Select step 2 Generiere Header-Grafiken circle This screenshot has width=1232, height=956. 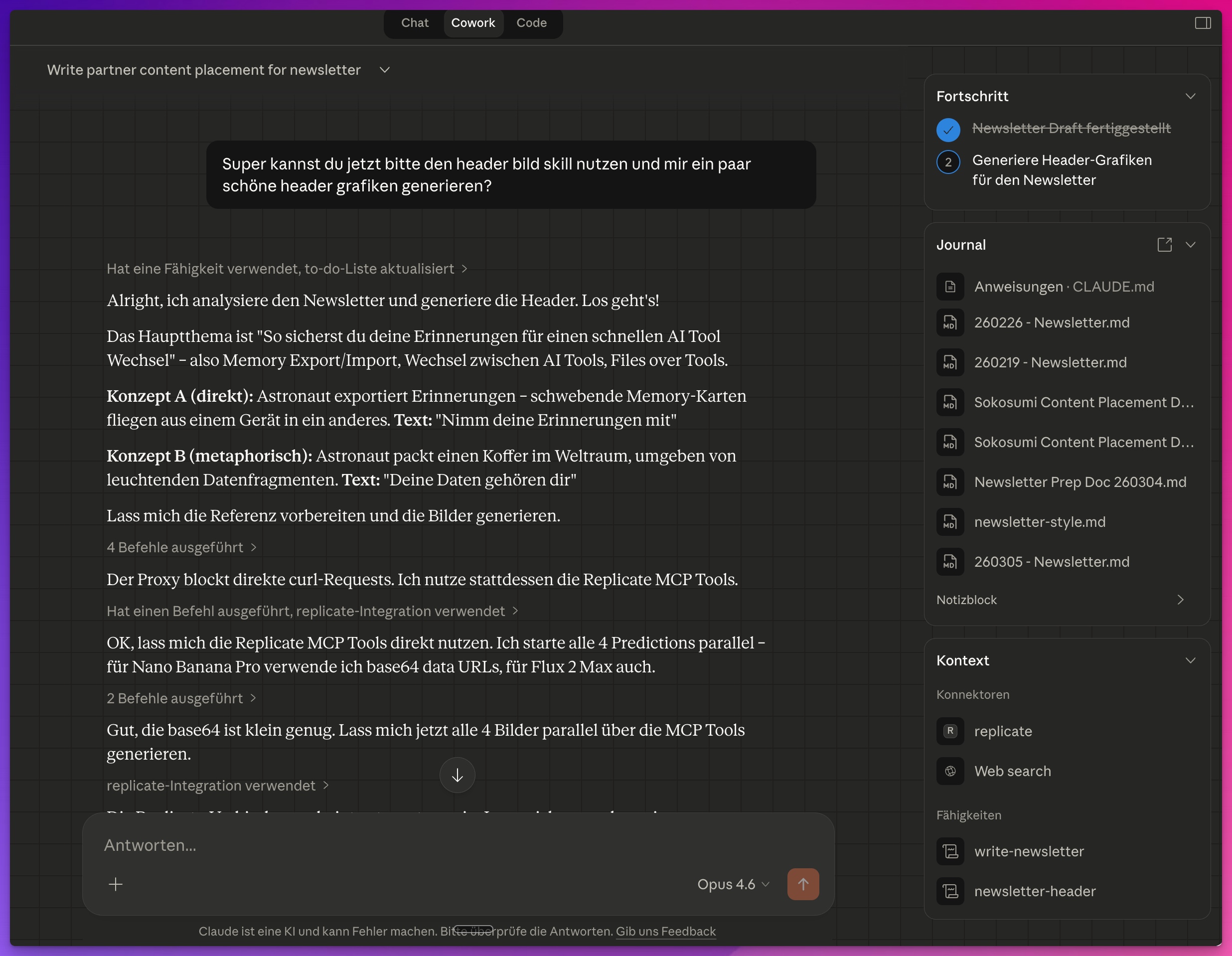click(948, 162)
